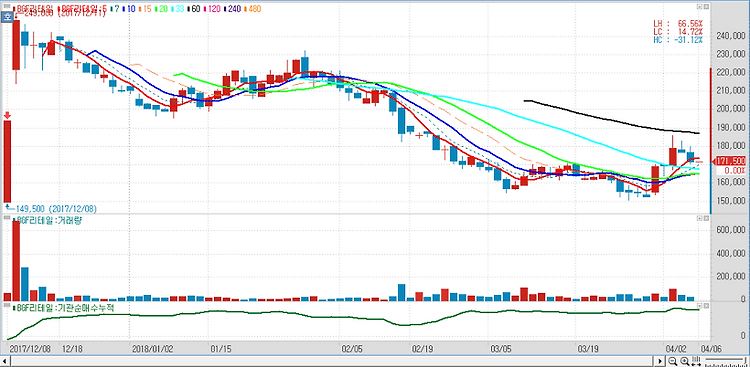Click the 600,000 volume axis label
The height and width of the screenshot is (367, 750).
tap(732, 230)
